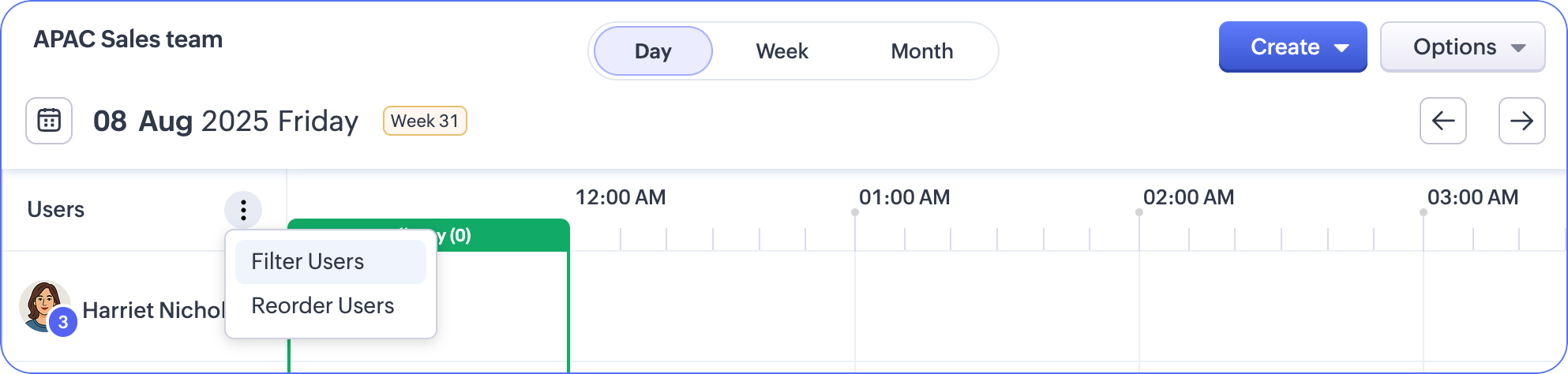The width and height of the screenshot is (1568, 374).
Task: Go to previous day with left arrow
Action: click(x=1442, y=121)
